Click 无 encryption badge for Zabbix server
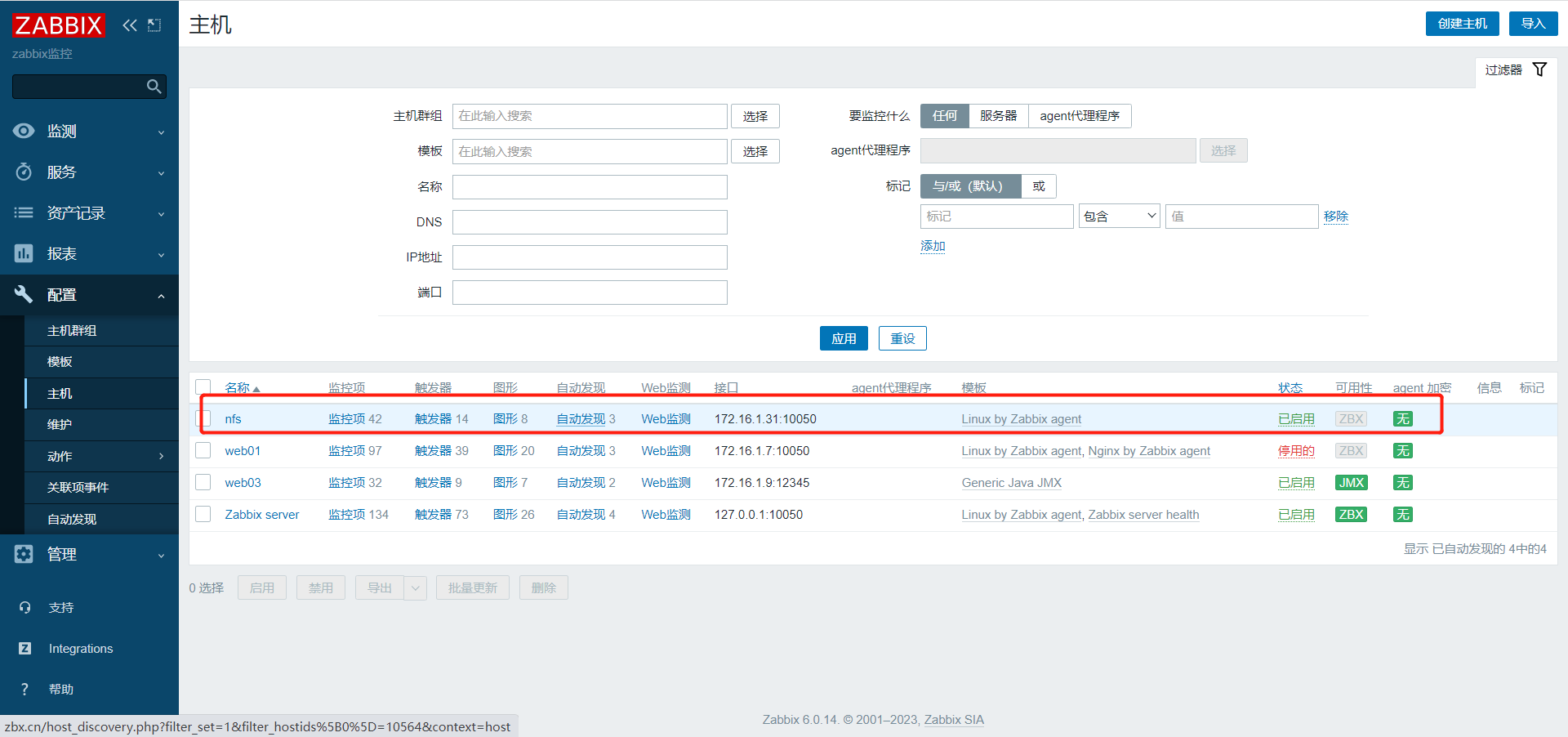 click(1402, 515)
